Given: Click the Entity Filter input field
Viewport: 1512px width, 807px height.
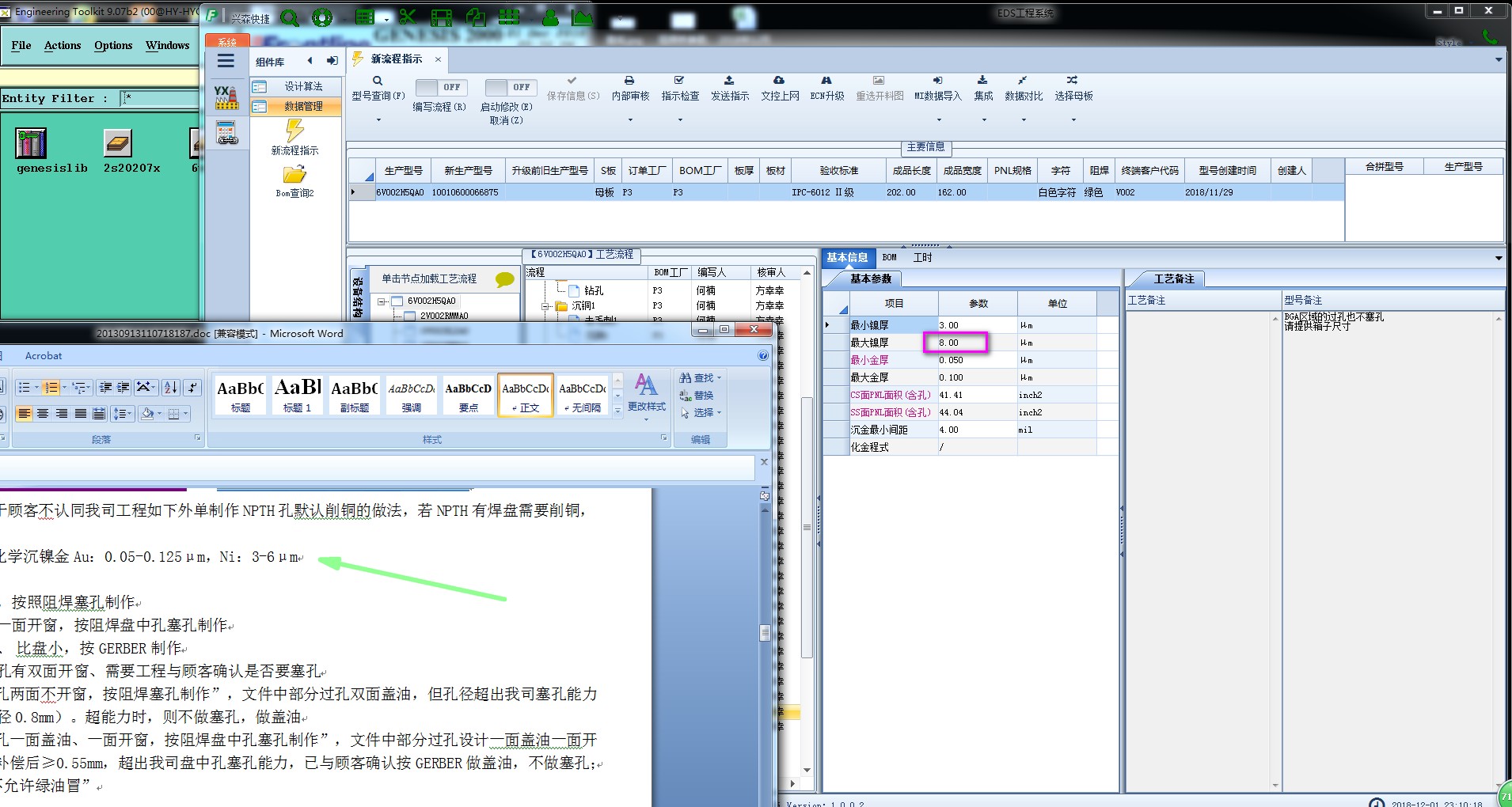Looking at the screenshot, I should tap(161, 98).
